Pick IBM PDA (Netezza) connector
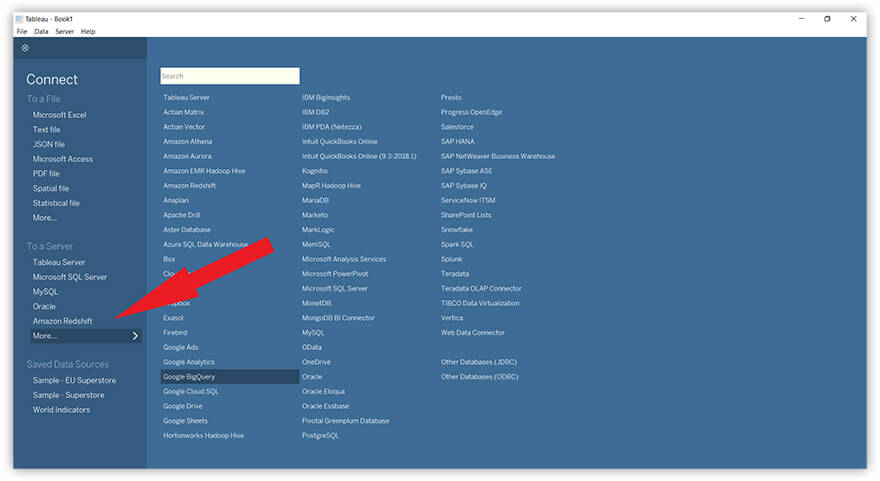The height and width of the screenshot is (481, 880). 332,127
